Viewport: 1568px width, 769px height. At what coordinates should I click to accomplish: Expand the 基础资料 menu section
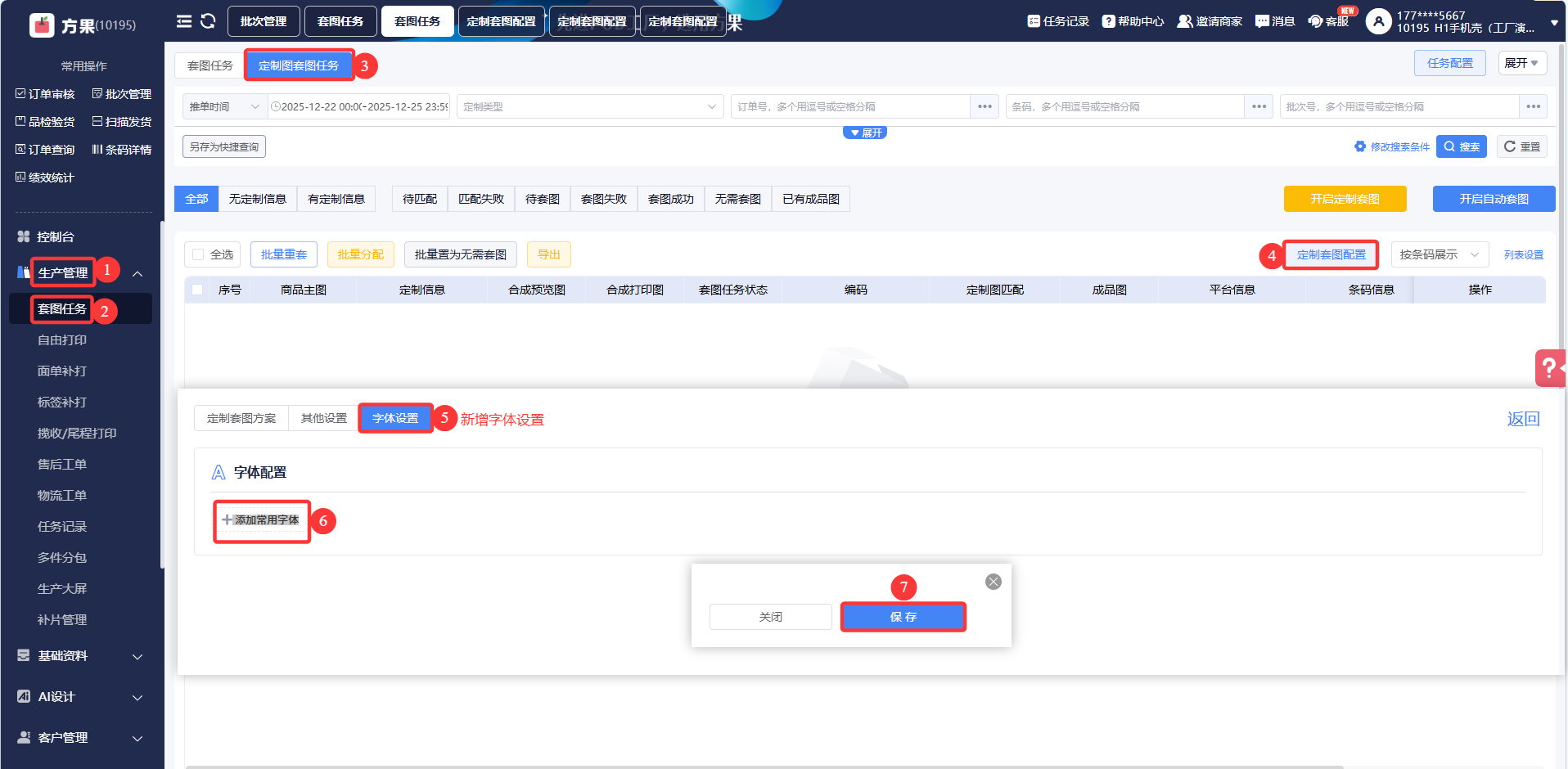(x=137, y=656)
